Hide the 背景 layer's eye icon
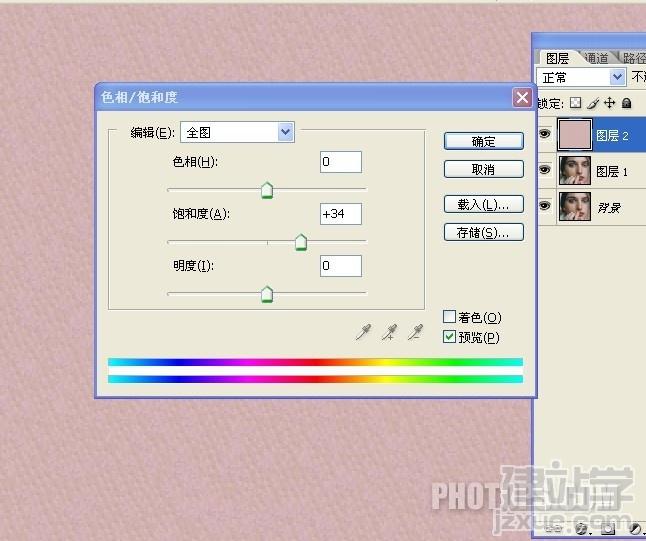The width and height of the screenshot is (646, 541). [x=545, y=206]
